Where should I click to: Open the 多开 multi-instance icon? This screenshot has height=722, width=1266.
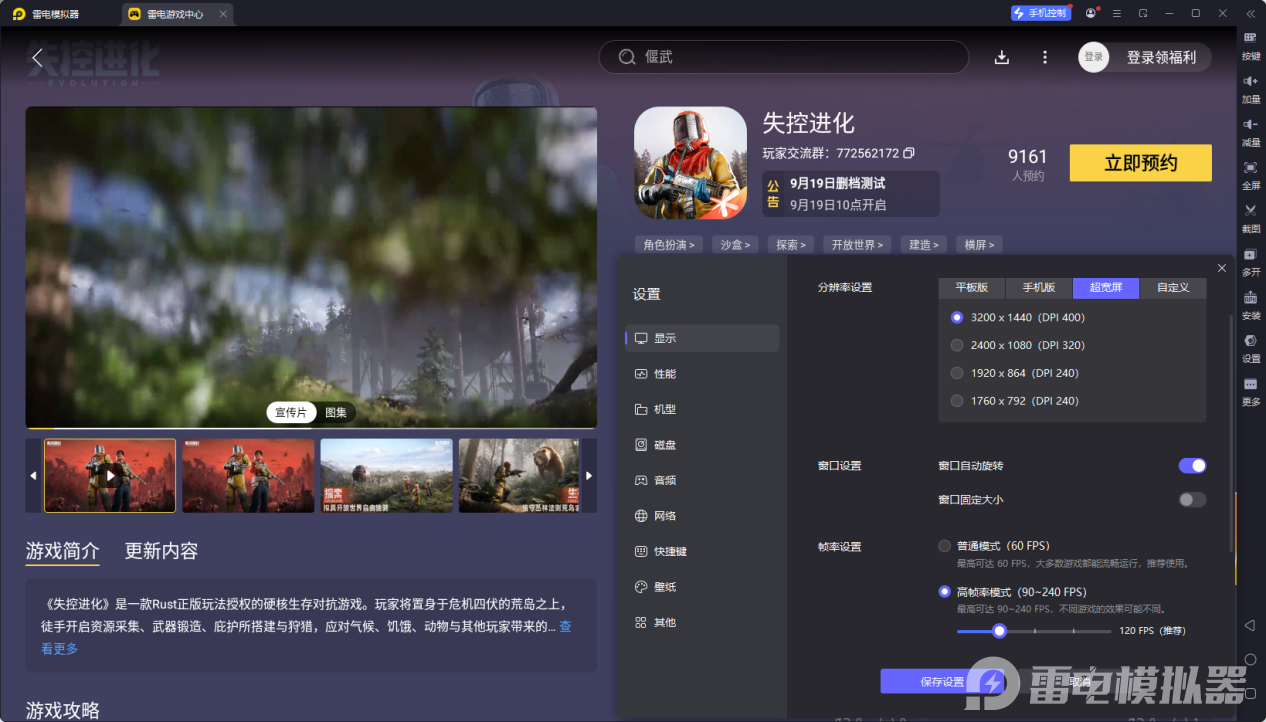1250,255
